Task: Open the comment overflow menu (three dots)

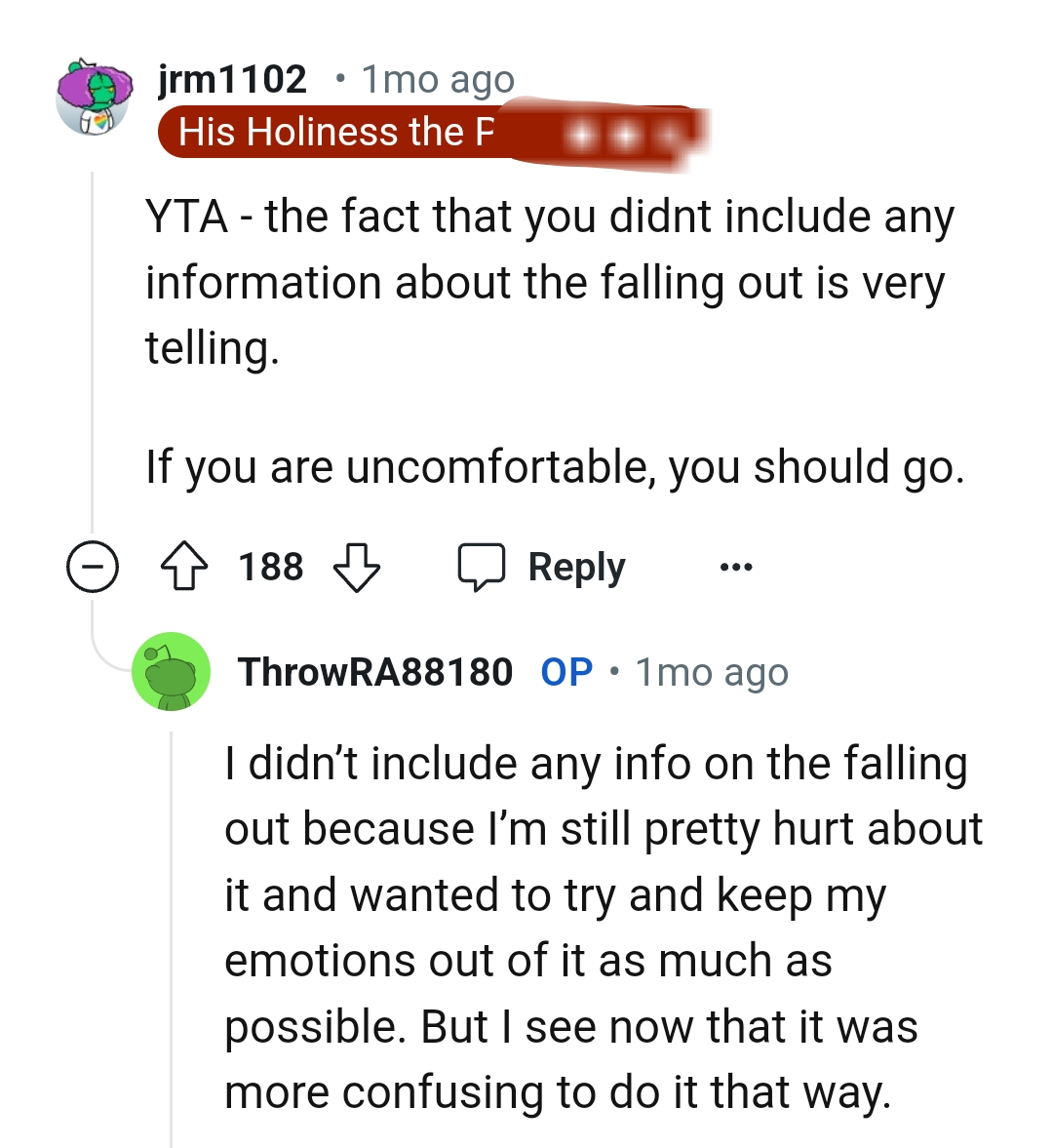Action: (737, 566)
